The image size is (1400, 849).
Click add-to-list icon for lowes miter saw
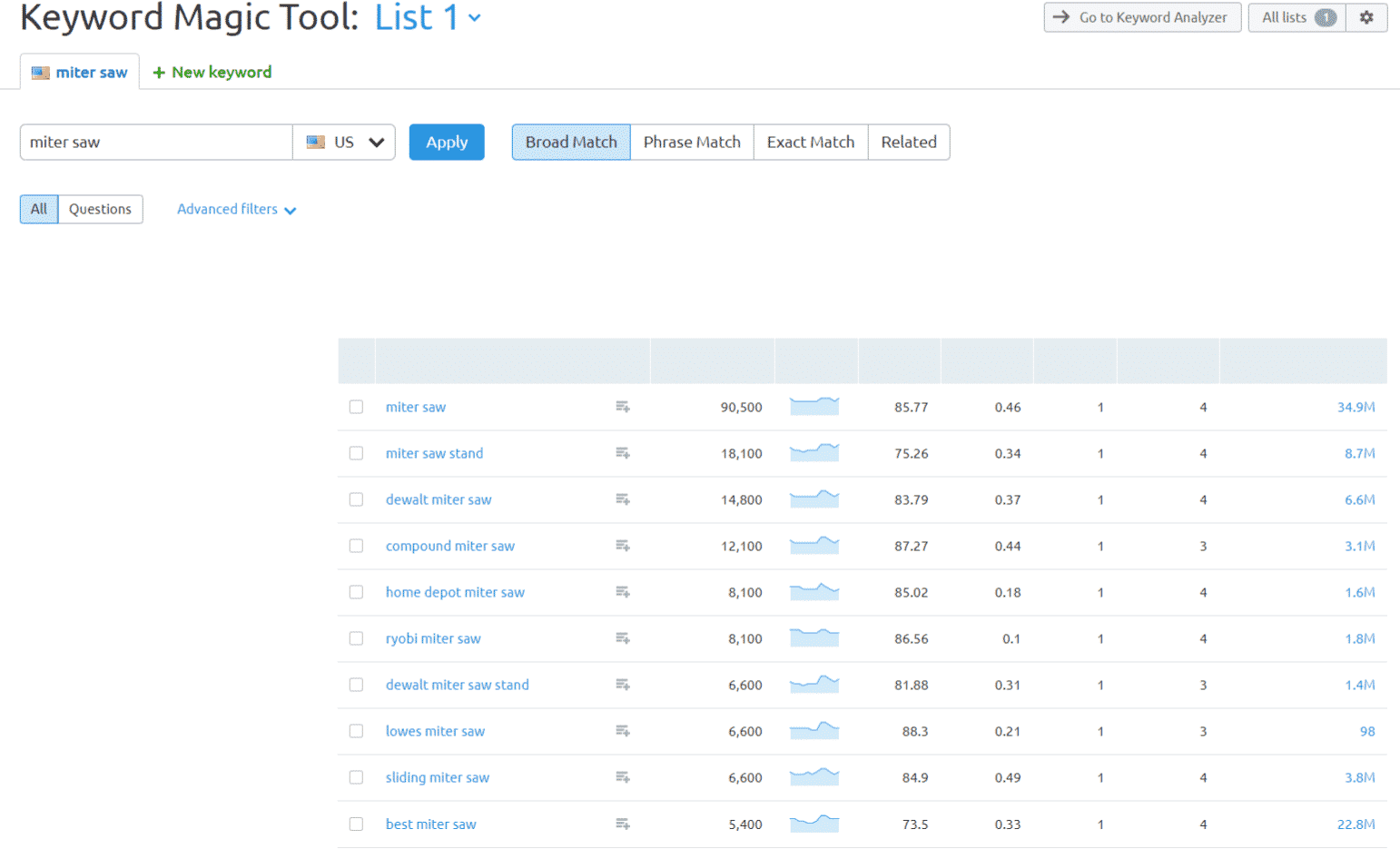tap(623, 731)
